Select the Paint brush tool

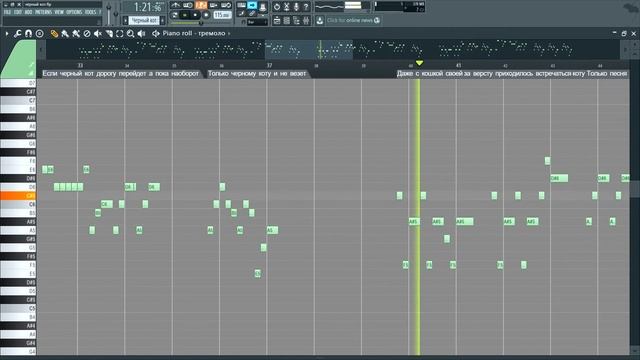click(65, 33)
